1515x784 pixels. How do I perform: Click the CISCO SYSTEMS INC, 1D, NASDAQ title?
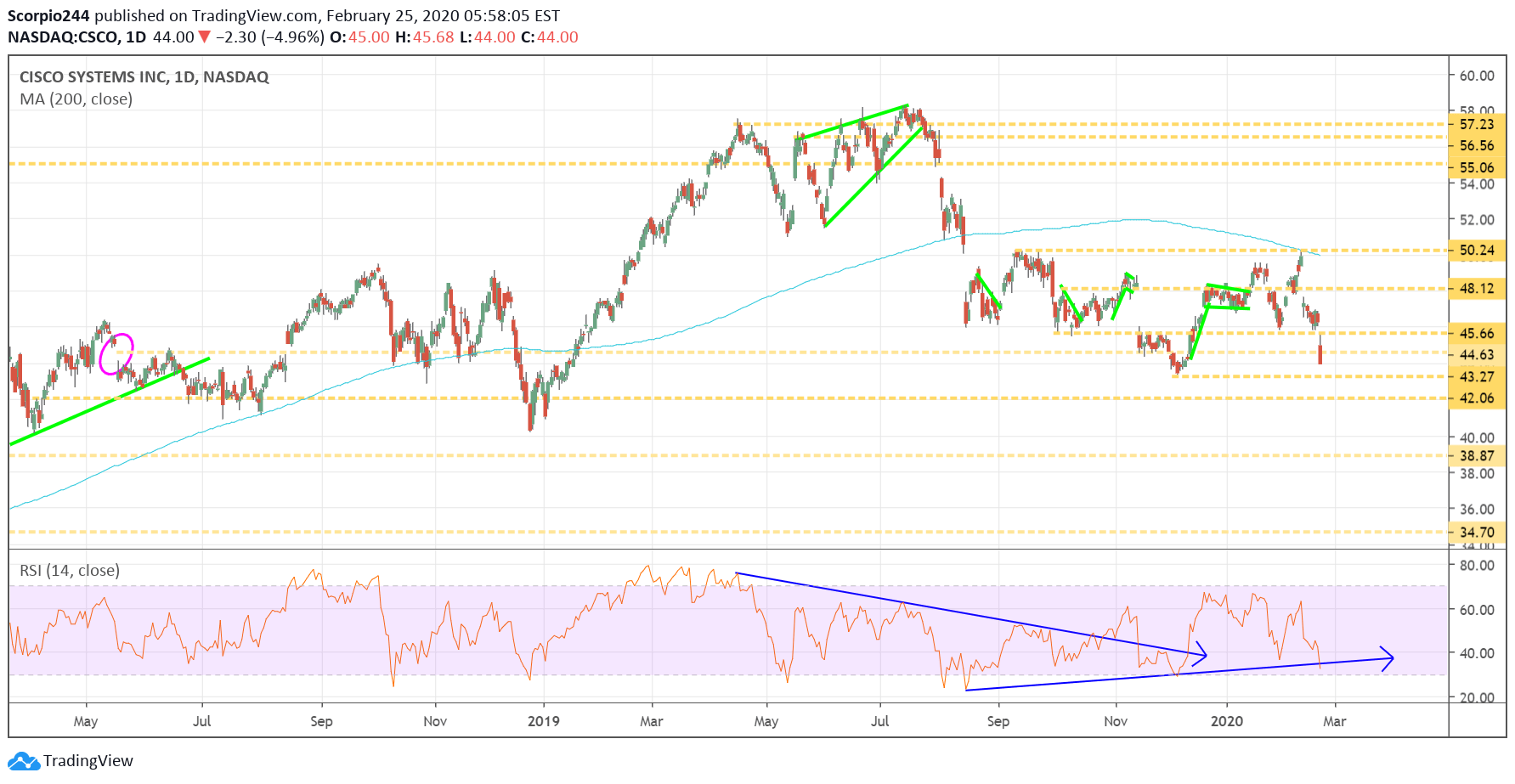coord(144,77)
